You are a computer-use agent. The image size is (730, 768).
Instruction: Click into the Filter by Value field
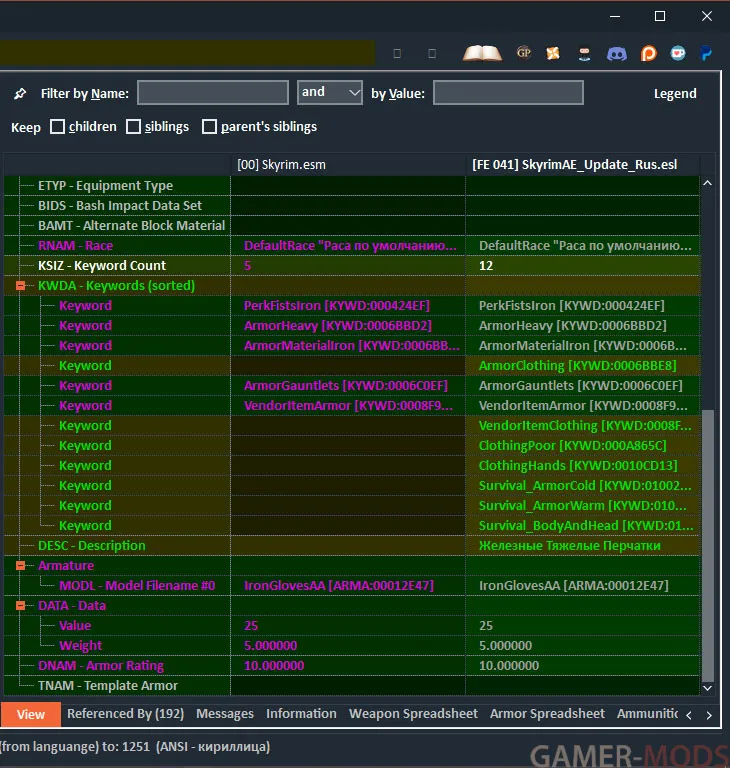508,93
